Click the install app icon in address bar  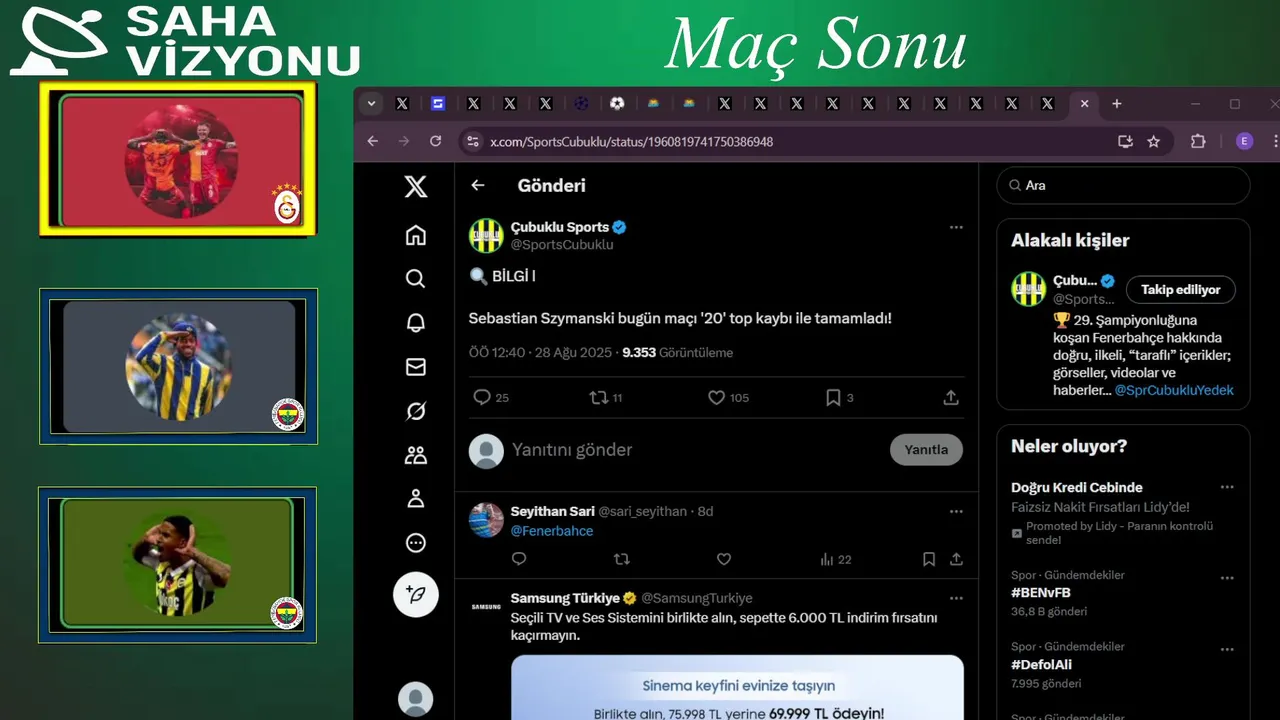pos(1125,142)
